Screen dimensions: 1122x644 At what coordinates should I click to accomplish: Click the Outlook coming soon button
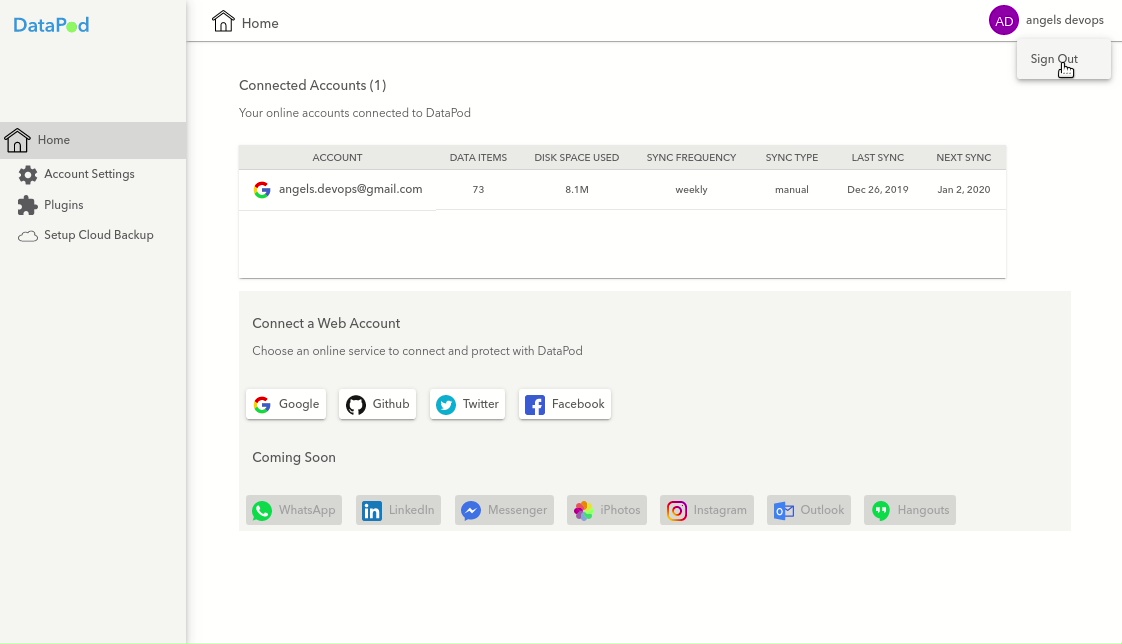point(809,510)
